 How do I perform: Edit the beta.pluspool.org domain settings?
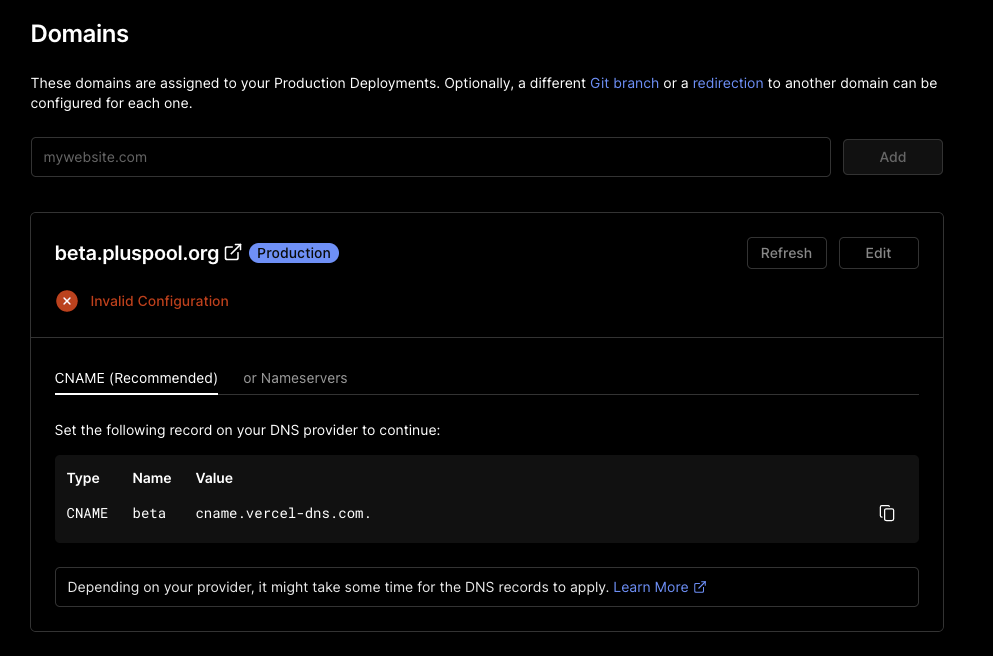point(878,252)
